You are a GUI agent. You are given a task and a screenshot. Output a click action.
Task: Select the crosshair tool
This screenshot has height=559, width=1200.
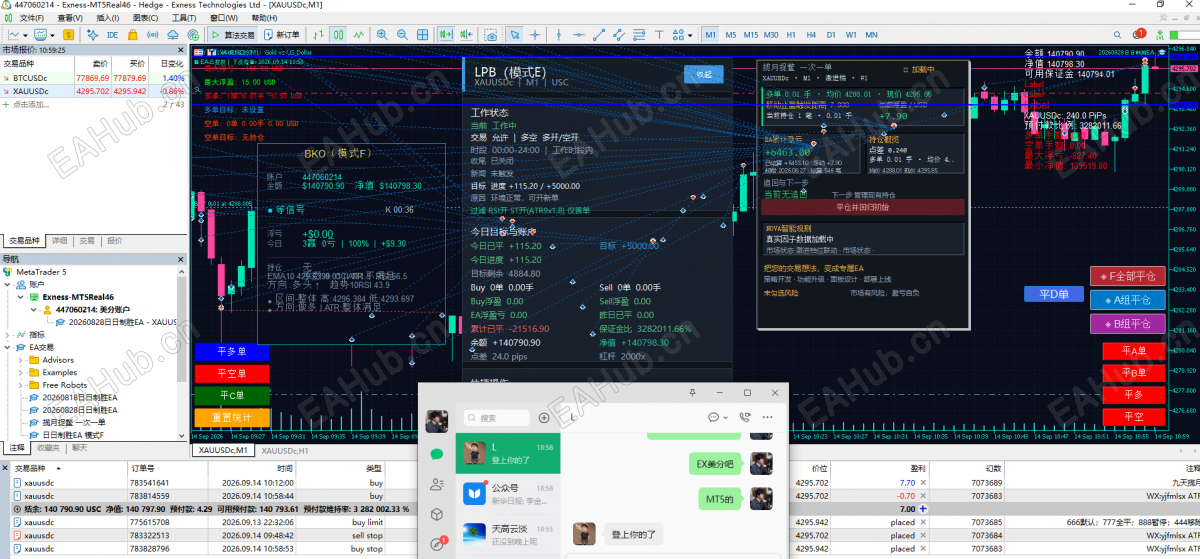tap(535, 35)
